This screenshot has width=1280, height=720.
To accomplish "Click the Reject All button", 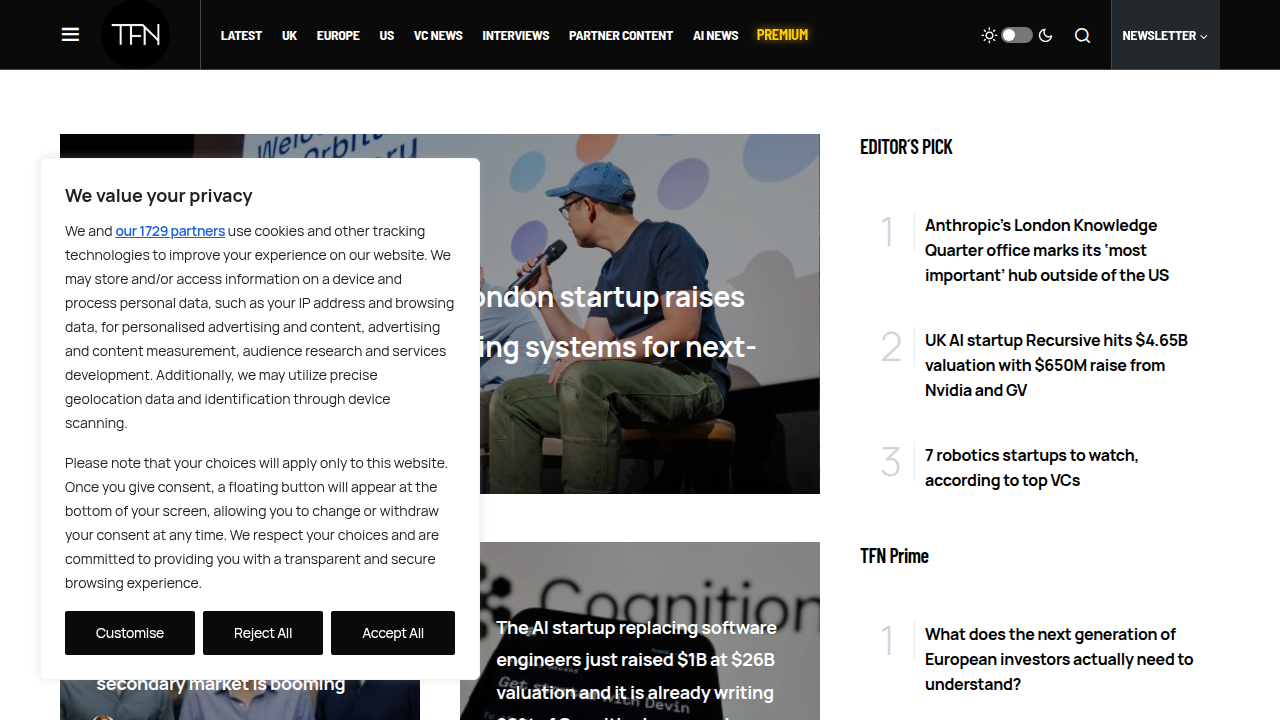I will click(x=263, y=633).
